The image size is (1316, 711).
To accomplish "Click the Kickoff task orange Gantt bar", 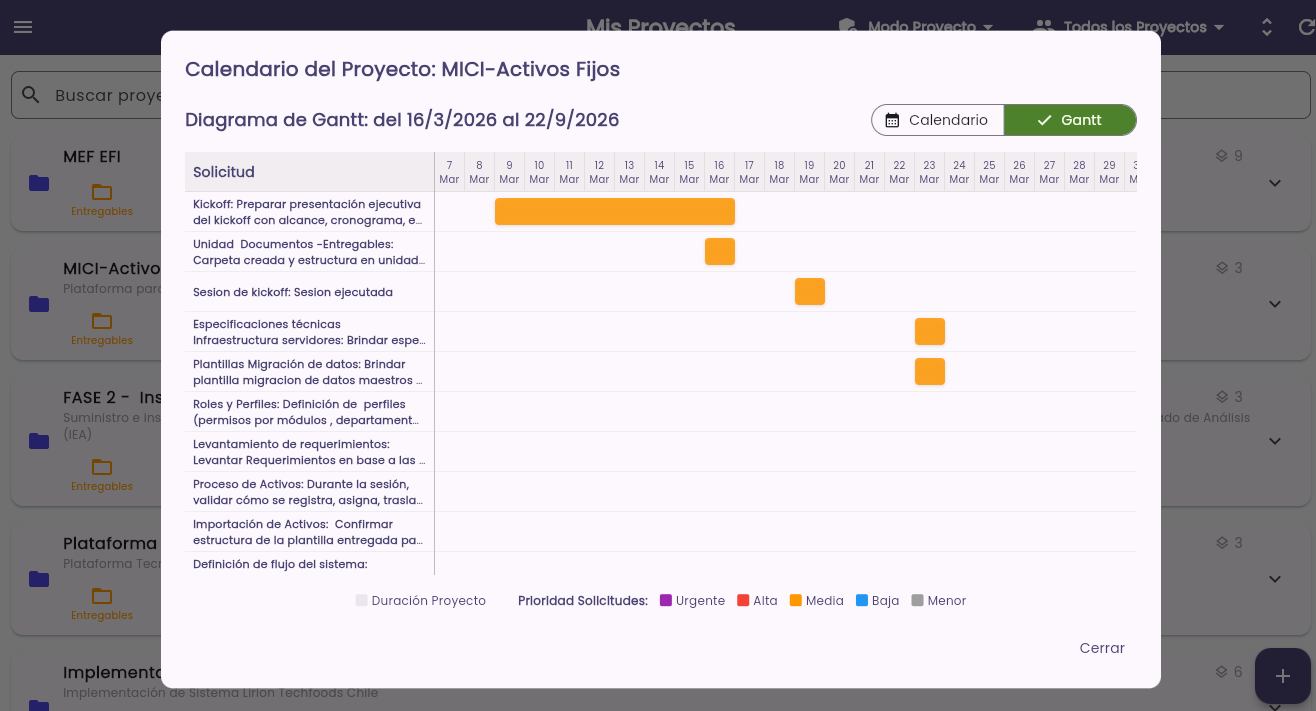I will tap(615, 212).
